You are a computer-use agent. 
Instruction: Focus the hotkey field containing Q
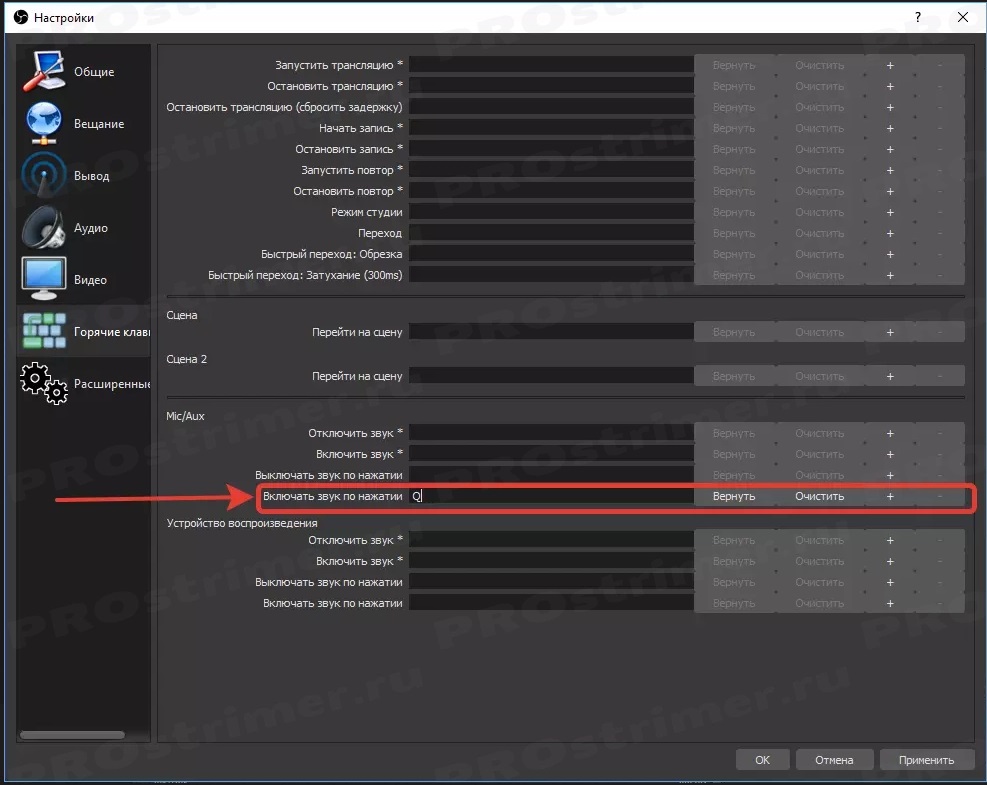point(551,496)
